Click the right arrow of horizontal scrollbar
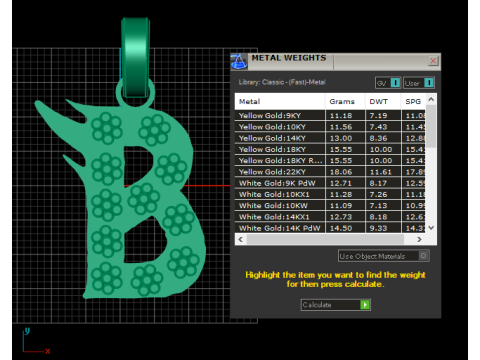The image size is (480, 360). [419, 239]
